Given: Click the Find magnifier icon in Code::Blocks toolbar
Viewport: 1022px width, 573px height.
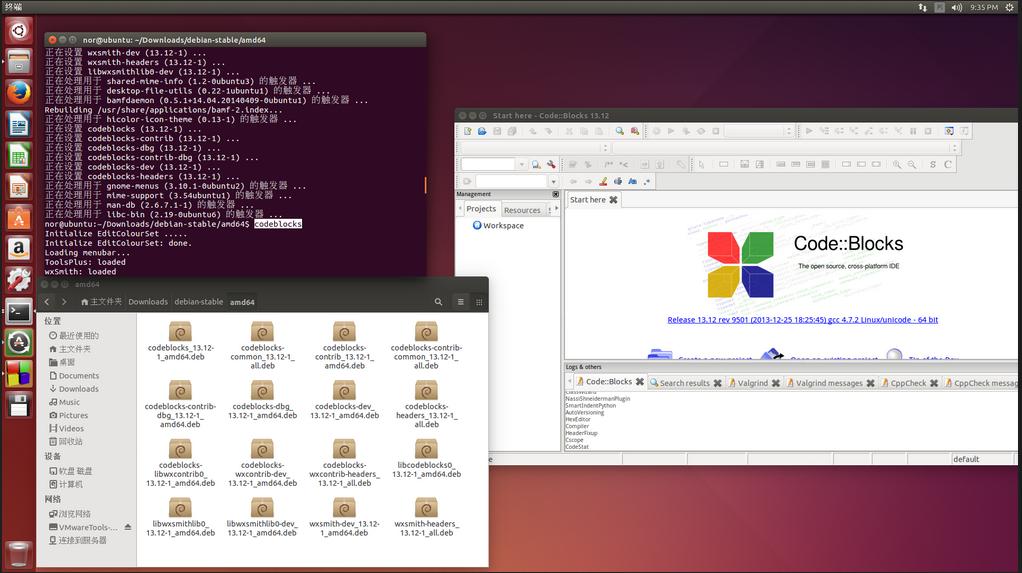Looking at the screenshot, I should pyautogui.click(x=619, y=131).
